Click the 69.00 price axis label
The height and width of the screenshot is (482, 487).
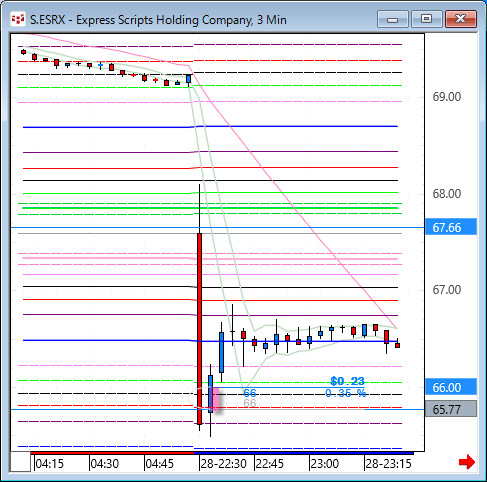coord(447,97)
